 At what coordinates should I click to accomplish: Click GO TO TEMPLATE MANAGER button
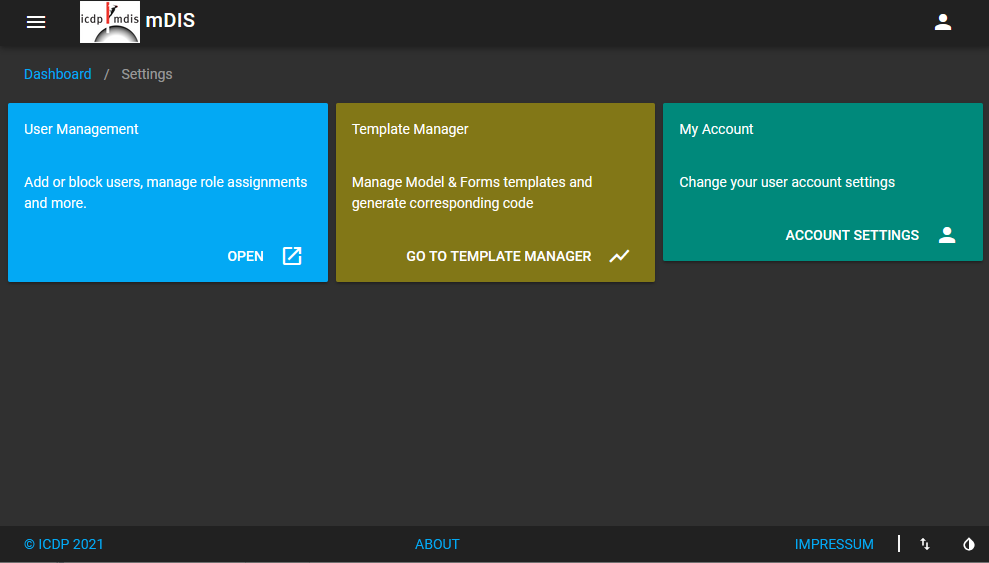click(x=517, y=256)
